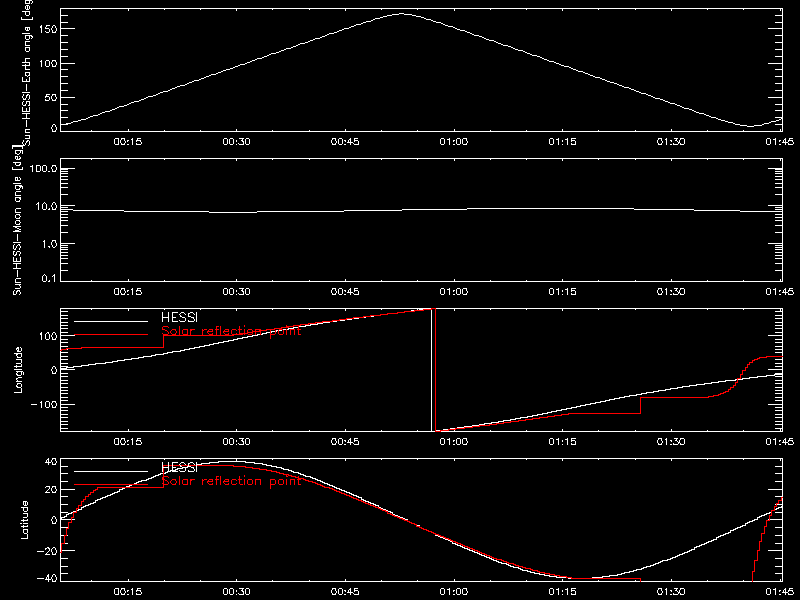
Task: Select HESSI legend text in Latitude plot
Action: click(x=179, y=467)
